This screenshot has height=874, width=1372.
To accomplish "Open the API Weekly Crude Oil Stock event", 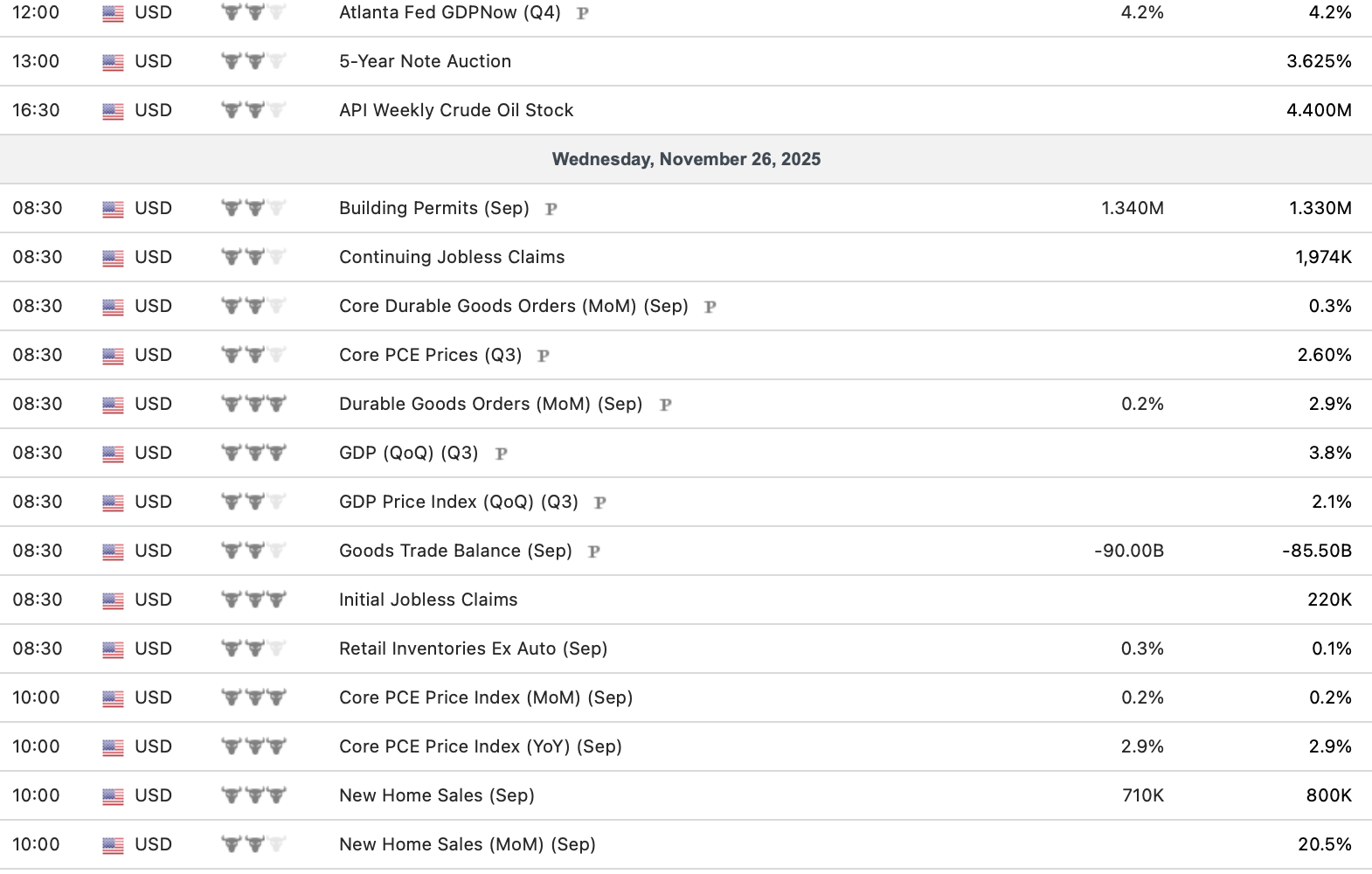I will pos(456,110).
